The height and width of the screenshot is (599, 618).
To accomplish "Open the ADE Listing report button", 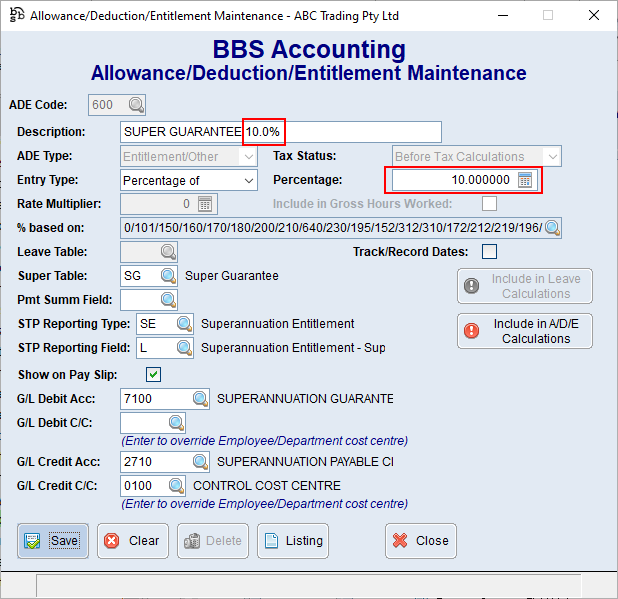I will click(x=293, y=541).
